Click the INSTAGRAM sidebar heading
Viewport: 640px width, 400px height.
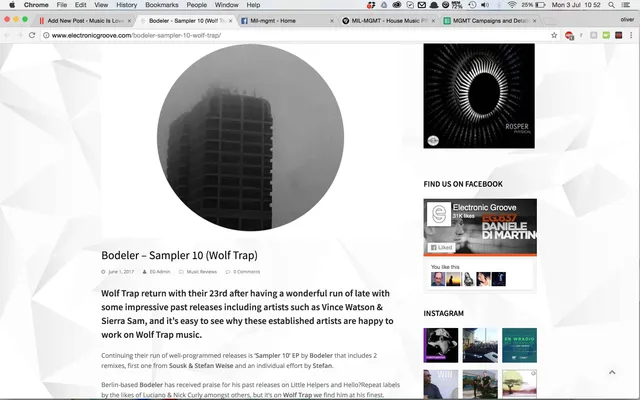coord(443,313)
